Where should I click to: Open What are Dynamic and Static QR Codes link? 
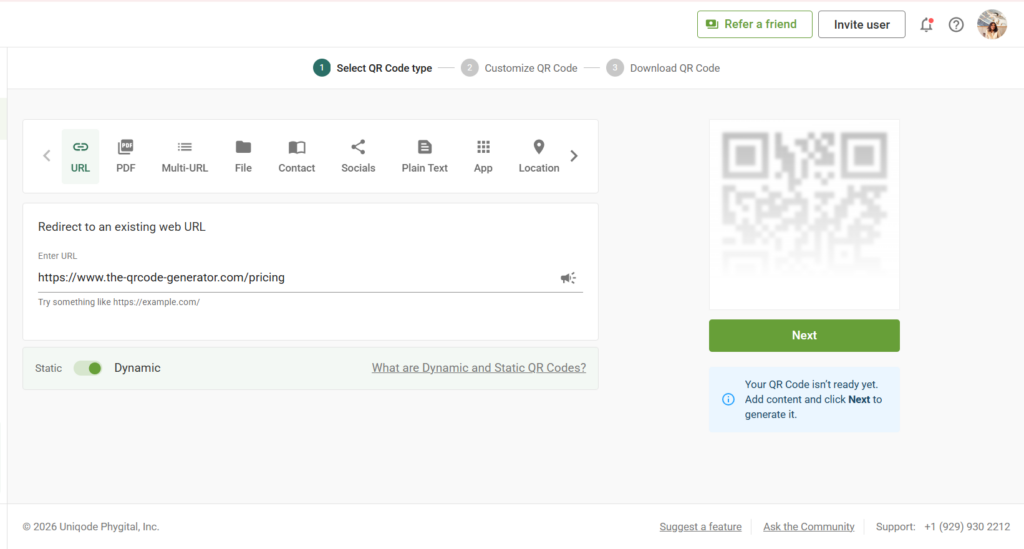[x=479, y=368]
